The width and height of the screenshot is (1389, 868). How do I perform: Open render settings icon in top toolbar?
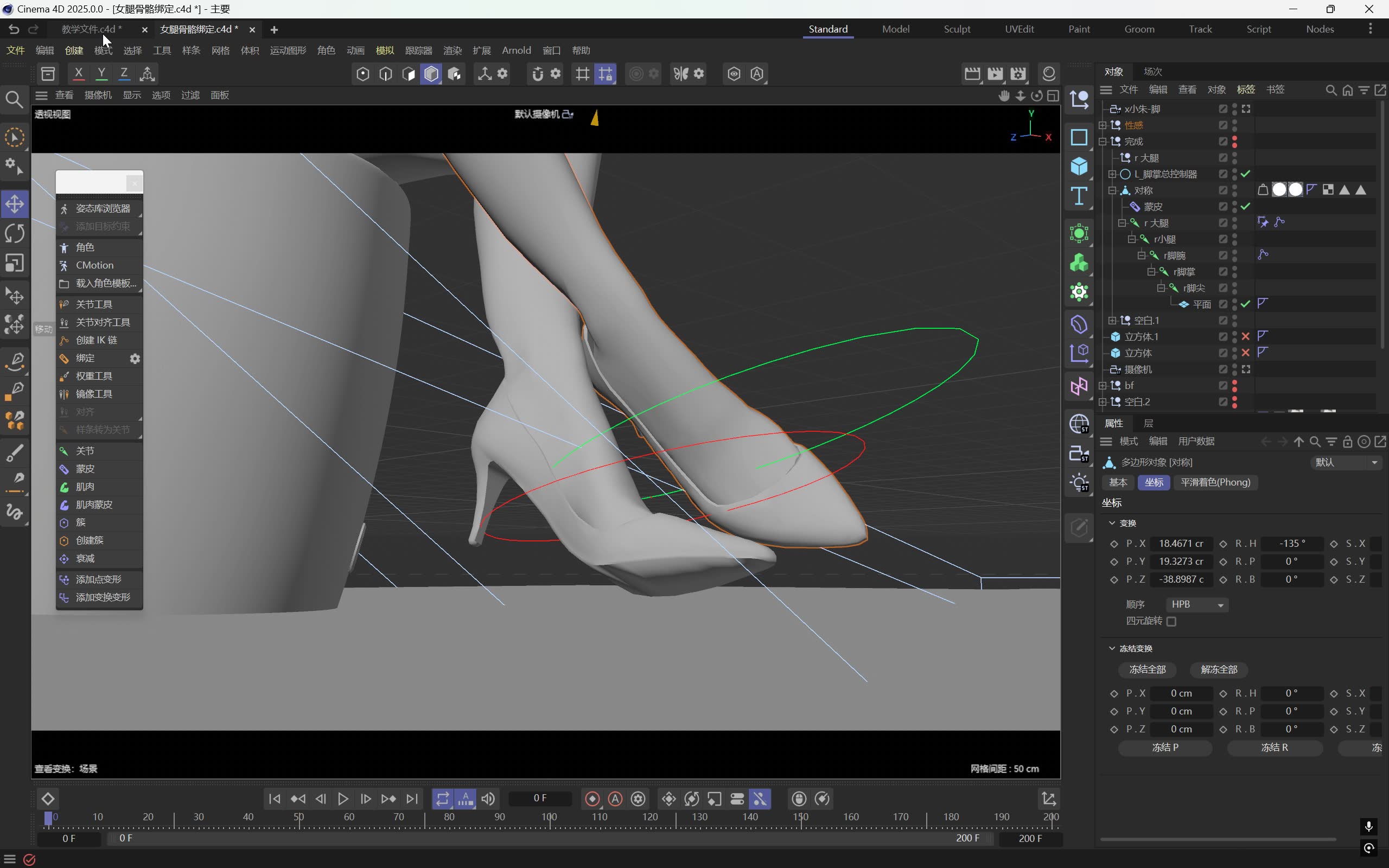point(1018,73)
